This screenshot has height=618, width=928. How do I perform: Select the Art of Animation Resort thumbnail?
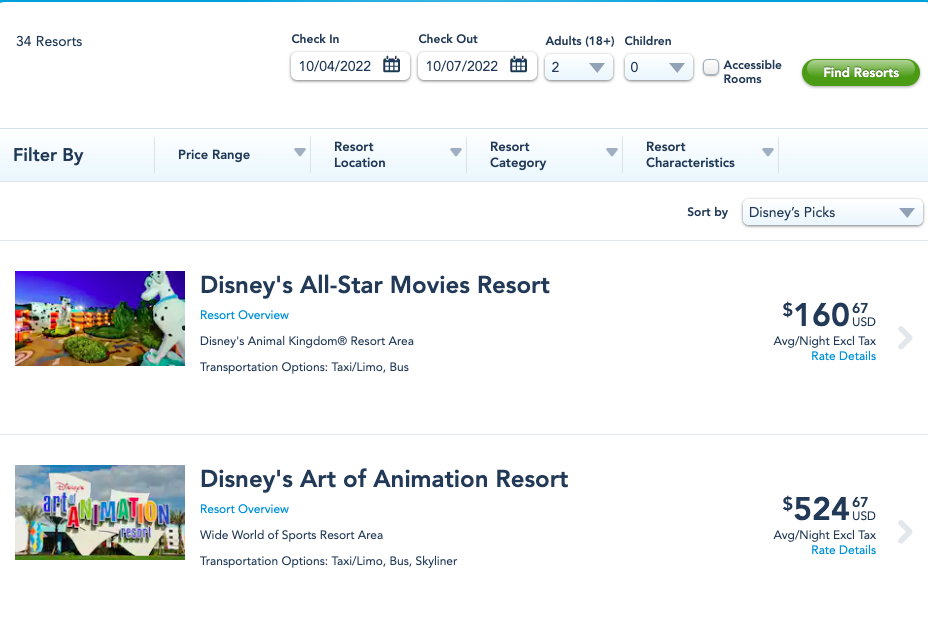100,513
